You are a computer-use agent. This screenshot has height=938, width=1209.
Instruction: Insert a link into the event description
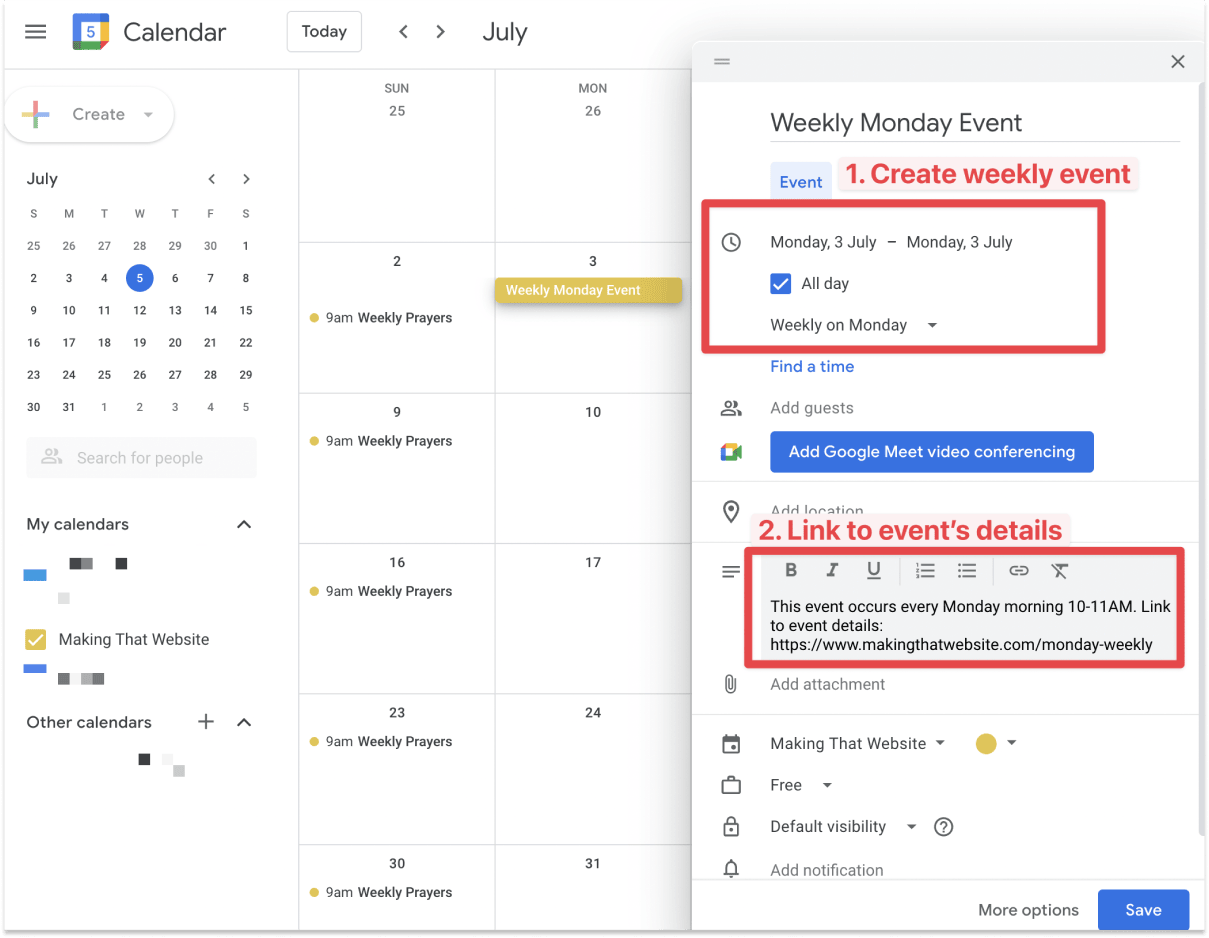coord(1018,570)
